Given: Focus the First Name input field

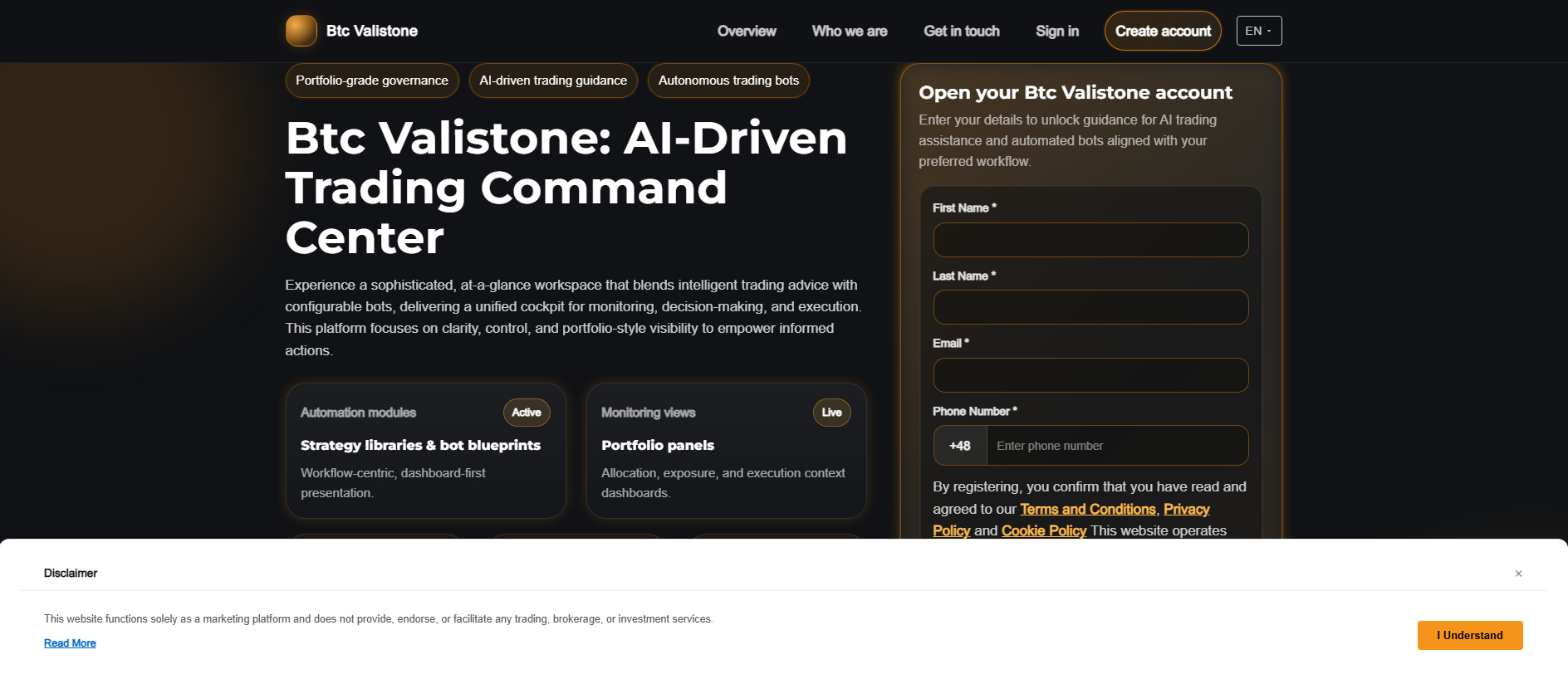Looking at the screenshot, I should (x=1090, y=240).
